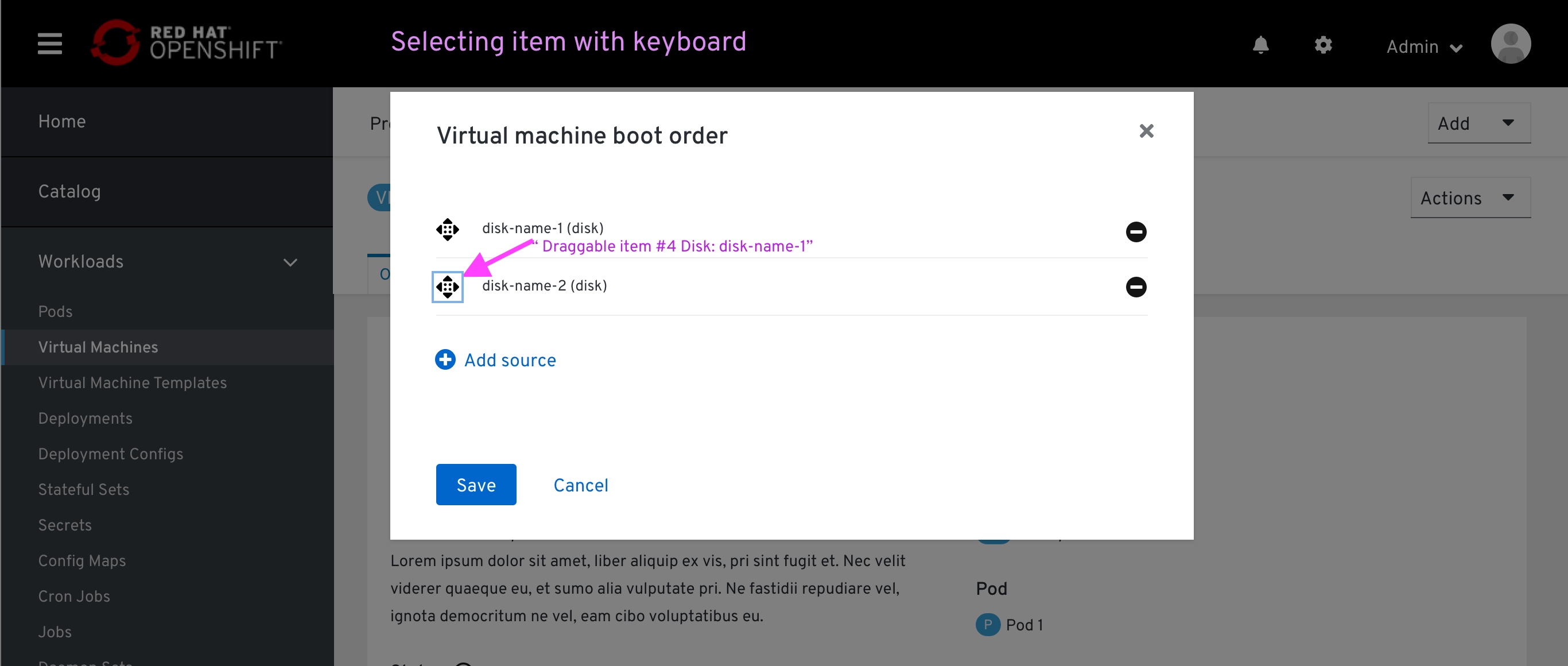Screen dimensions: 1568x666
Task: Click the remove button for disk-name-1
Action: (1138, 231)
